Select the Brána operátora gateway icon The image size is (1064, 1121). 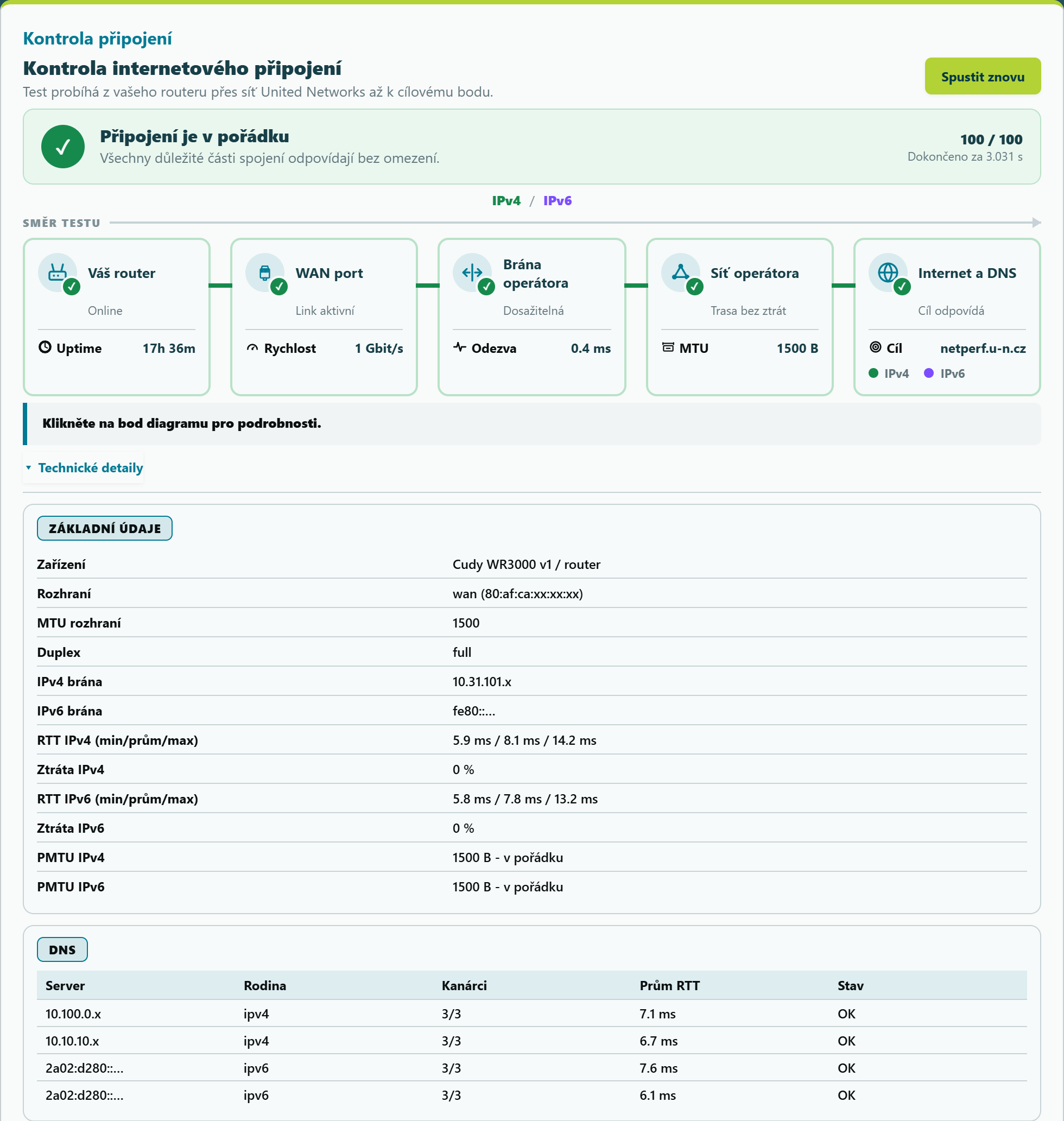[x=472, y=273]
